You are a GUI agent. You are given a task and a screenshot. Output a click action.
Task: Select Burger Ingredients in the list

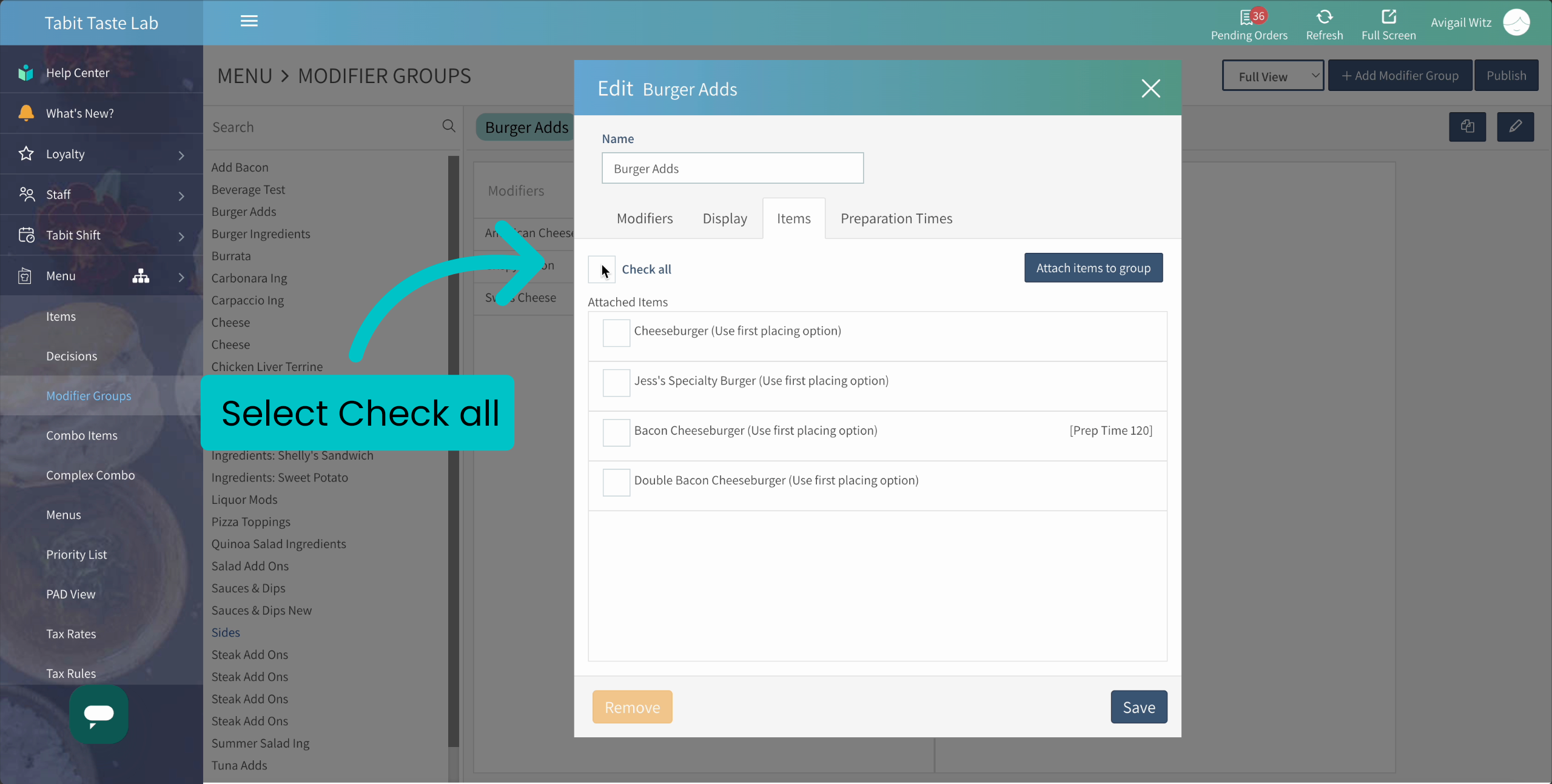(x=261, y=233)
